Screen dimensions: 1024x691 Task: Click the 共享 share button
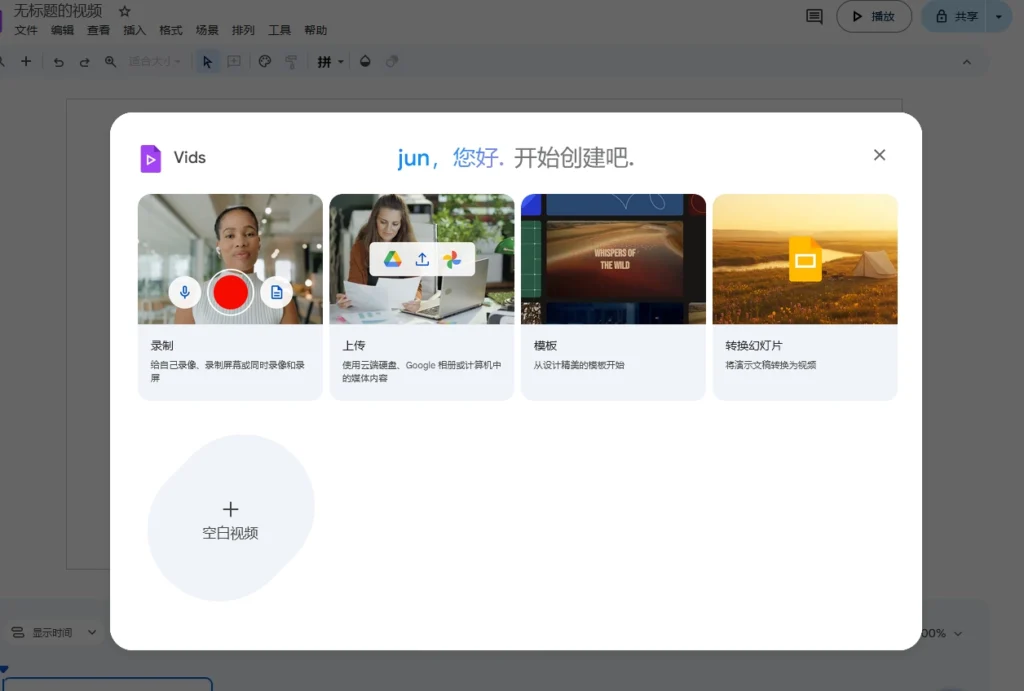coord(954,17)
